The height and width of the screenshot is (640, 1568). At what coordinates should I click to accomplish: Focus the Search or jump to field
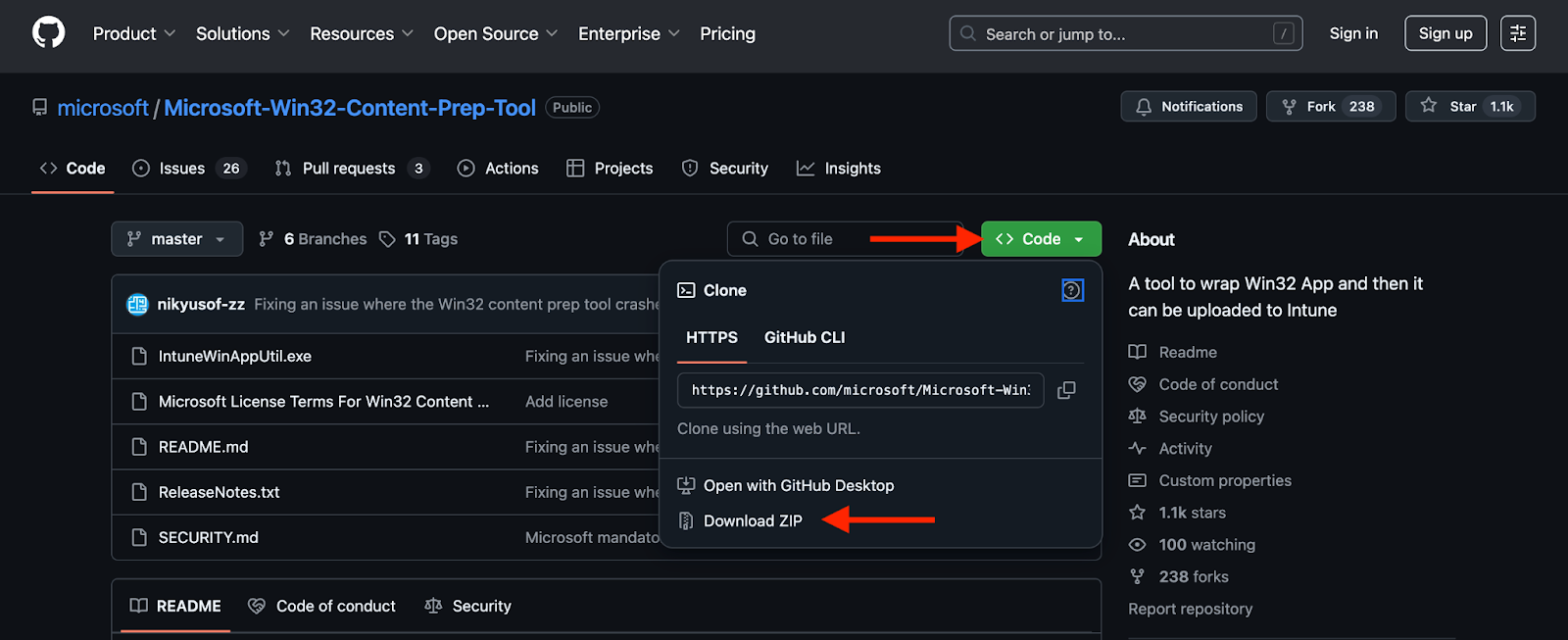(x=1125, y=33)
